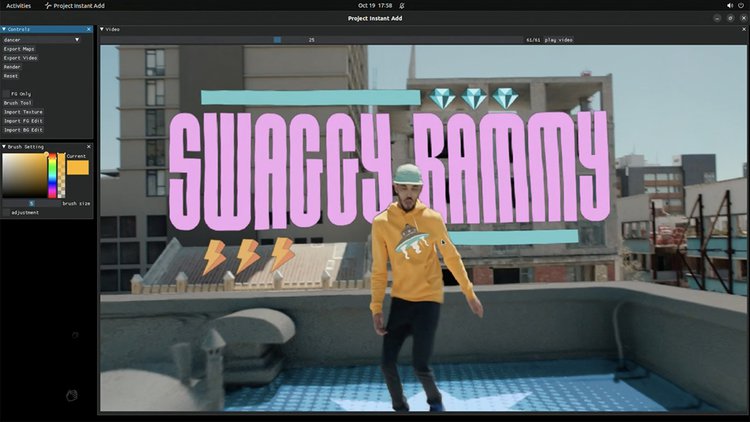Play the video with play video button
This screenshot has height=422, width=750.
(560, 40)
